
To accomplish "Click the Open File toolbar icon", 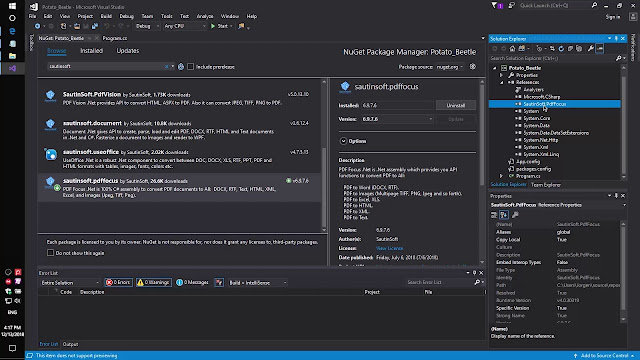I will pyautogui.click(x=77, y=26).
